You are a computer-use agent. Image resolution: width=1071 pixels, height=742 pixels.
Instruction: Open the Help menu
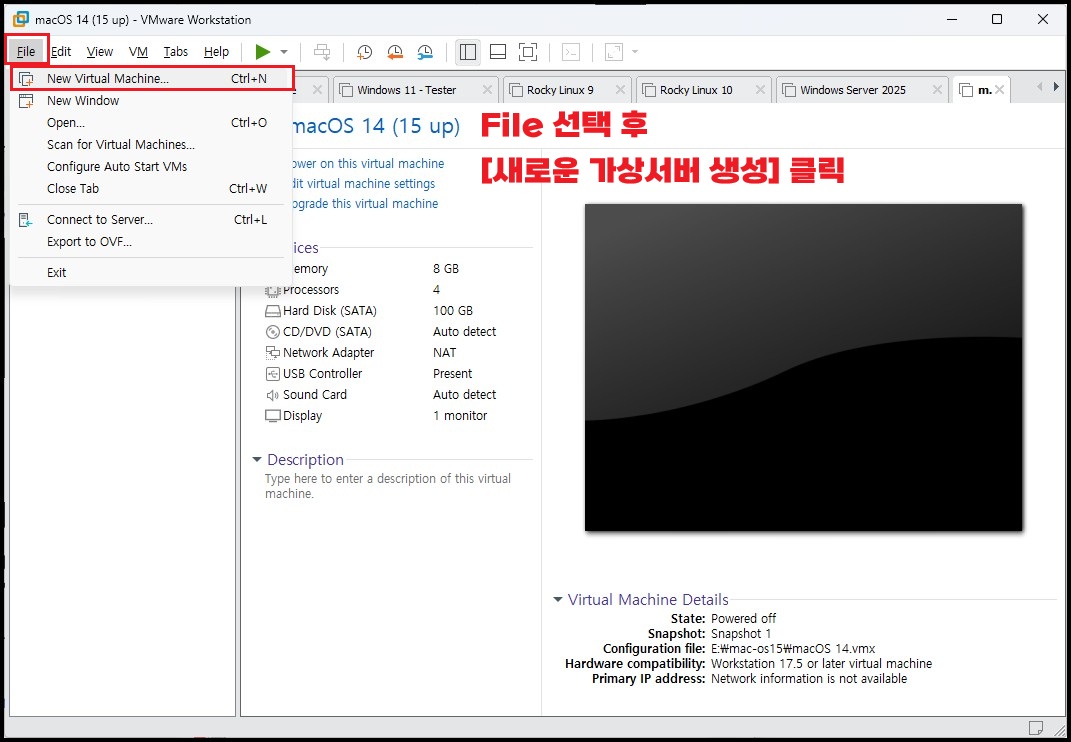(217, 52)
